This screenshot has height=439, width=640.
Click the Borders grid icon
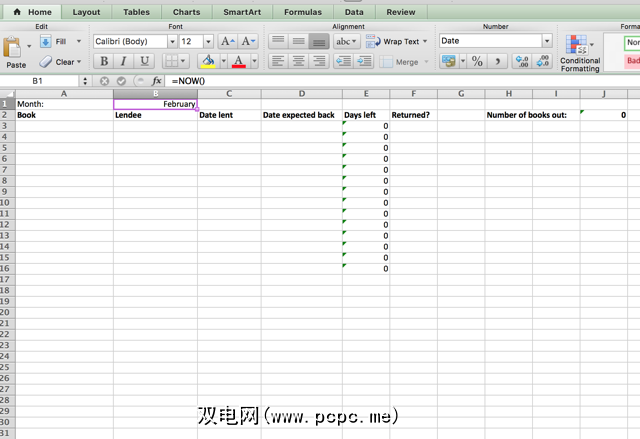(x=171, y=62)
